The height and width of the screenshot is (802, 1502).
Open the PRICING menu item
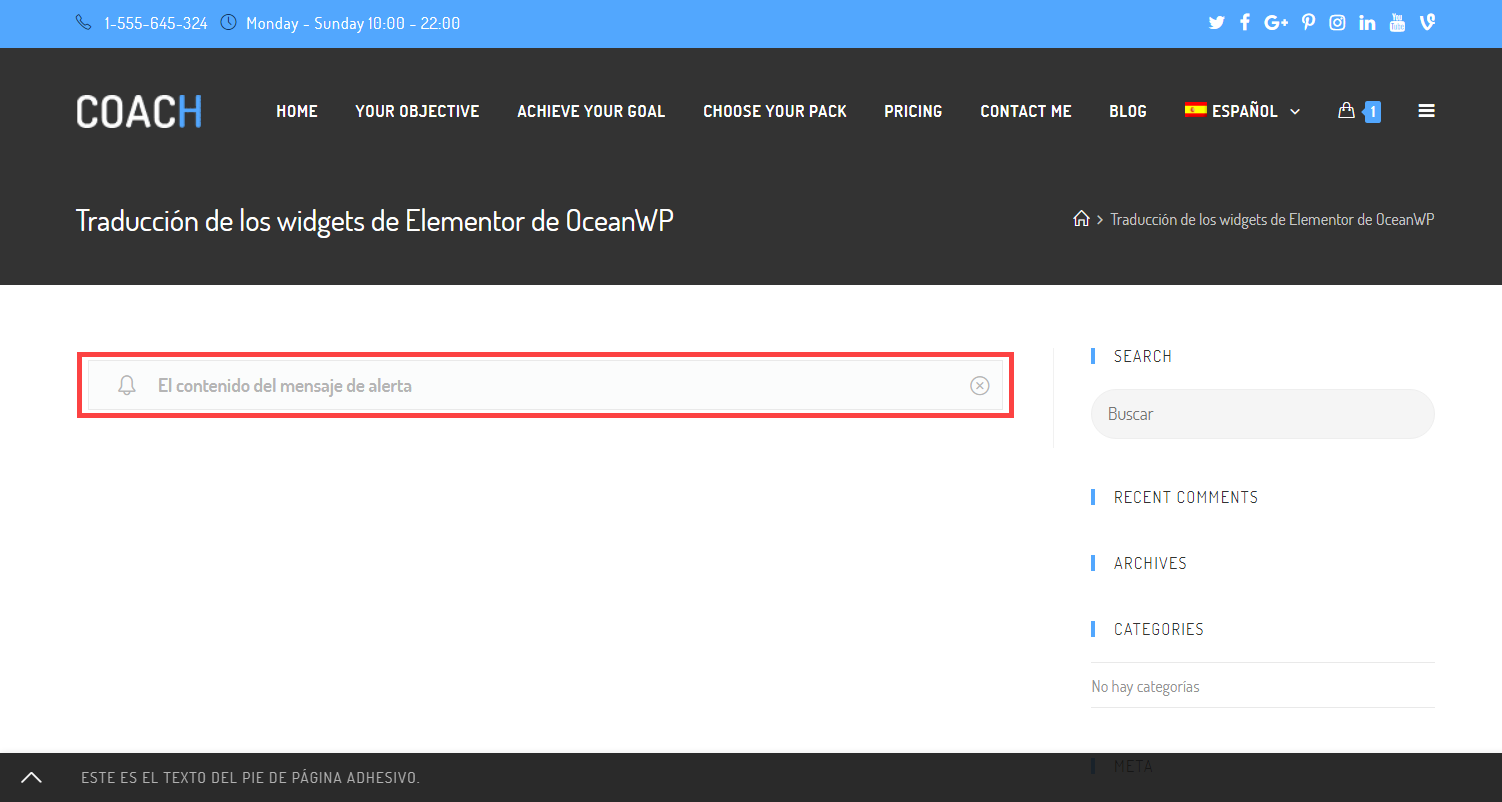tap(913, 111)
